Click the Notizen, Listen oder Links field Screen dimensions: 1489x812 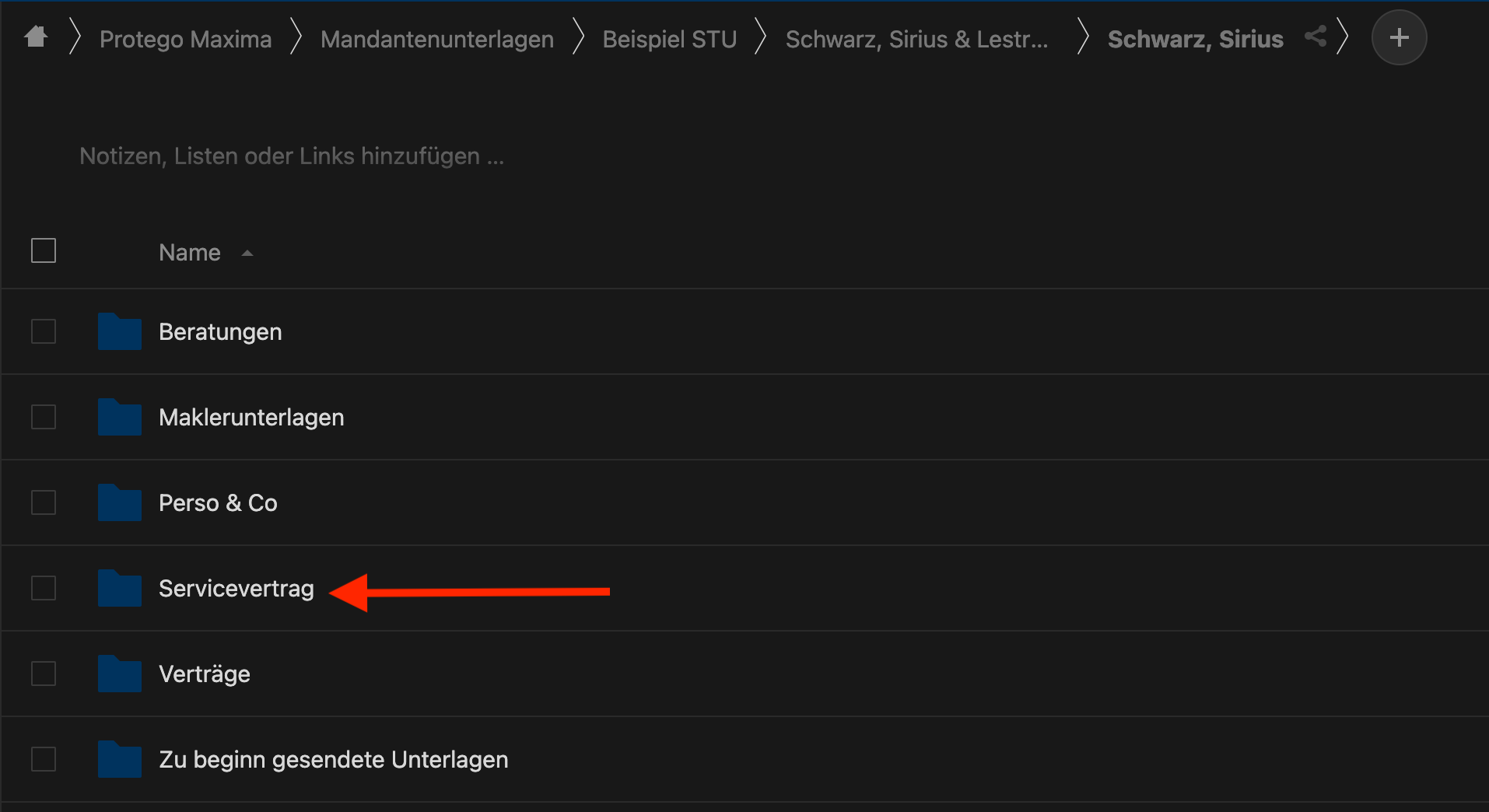pos(291,156)
